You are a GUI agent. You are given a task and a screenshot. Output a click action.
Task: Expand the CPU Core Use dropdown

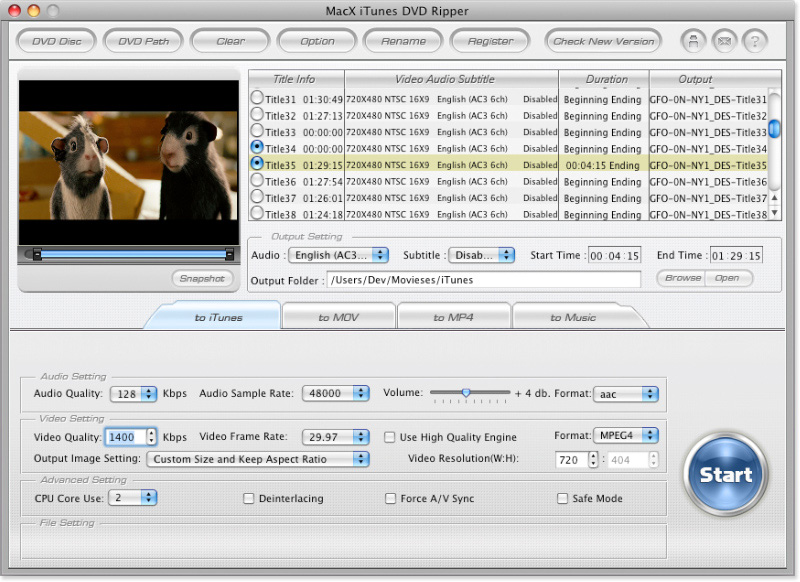pos(133,498)
